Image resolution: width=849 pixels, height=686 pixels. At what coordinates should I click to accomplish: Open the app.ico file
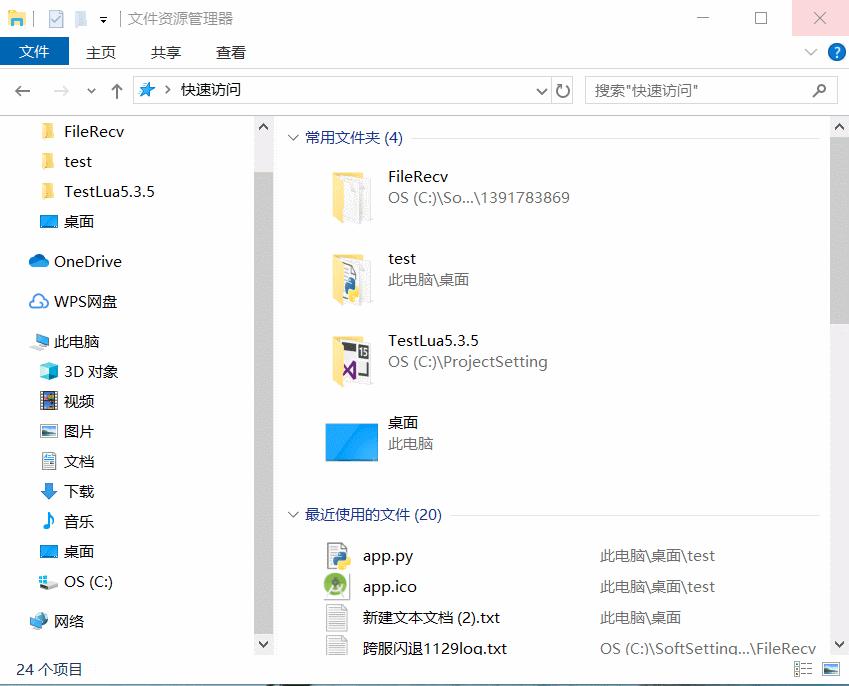click(389, 587)
